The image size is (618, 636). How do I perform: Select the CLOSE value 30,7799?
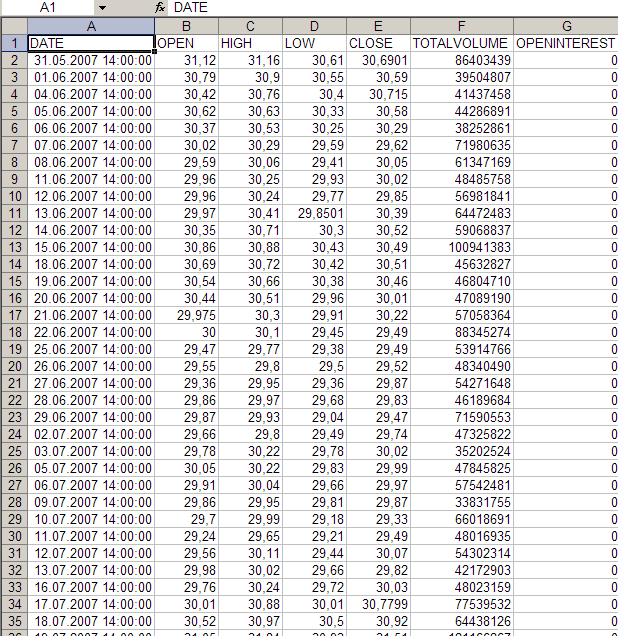pos(378,604)
